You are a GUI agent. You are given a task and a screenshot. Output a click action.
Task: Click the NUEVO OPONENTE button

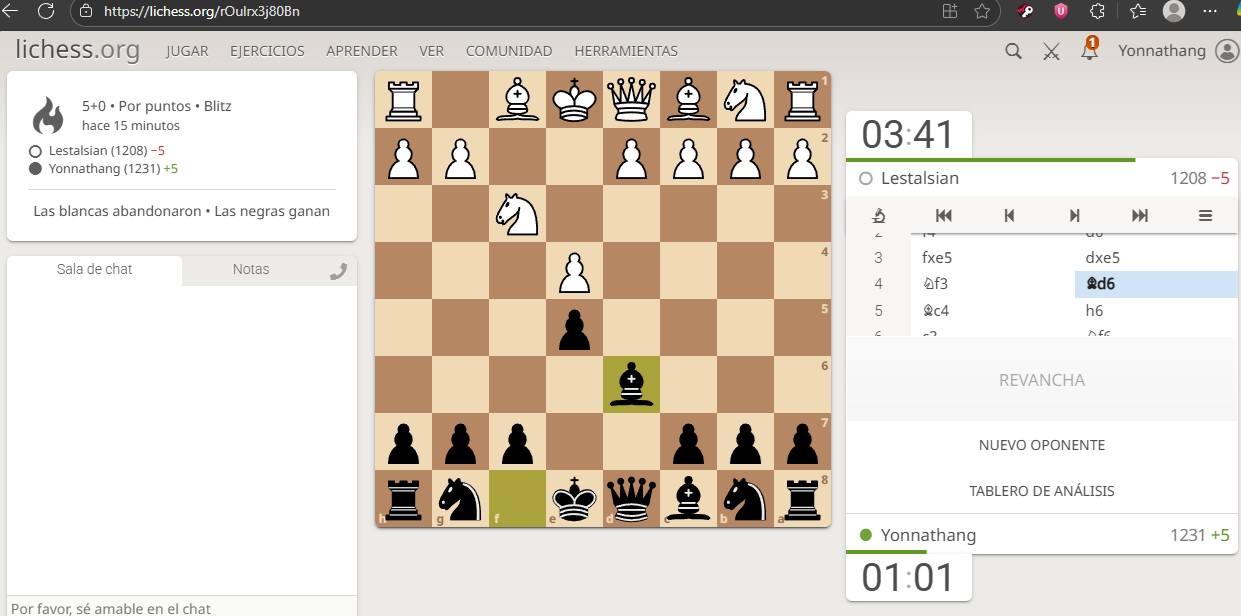click(x=1041, y=445)
